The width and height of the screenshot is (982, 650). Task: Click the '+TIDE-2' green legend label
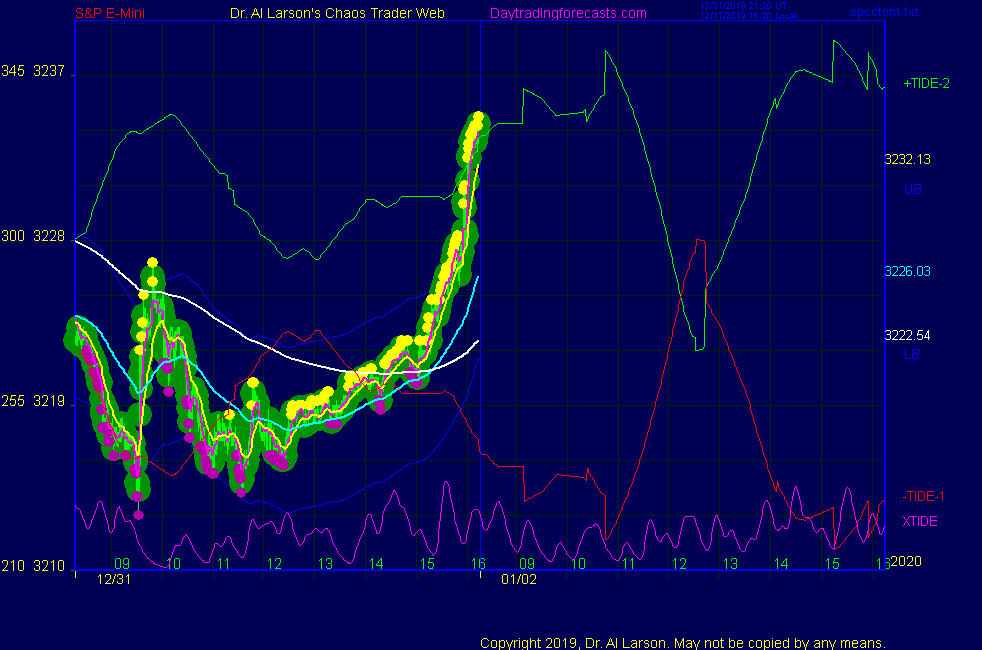(x=926, y=83)
